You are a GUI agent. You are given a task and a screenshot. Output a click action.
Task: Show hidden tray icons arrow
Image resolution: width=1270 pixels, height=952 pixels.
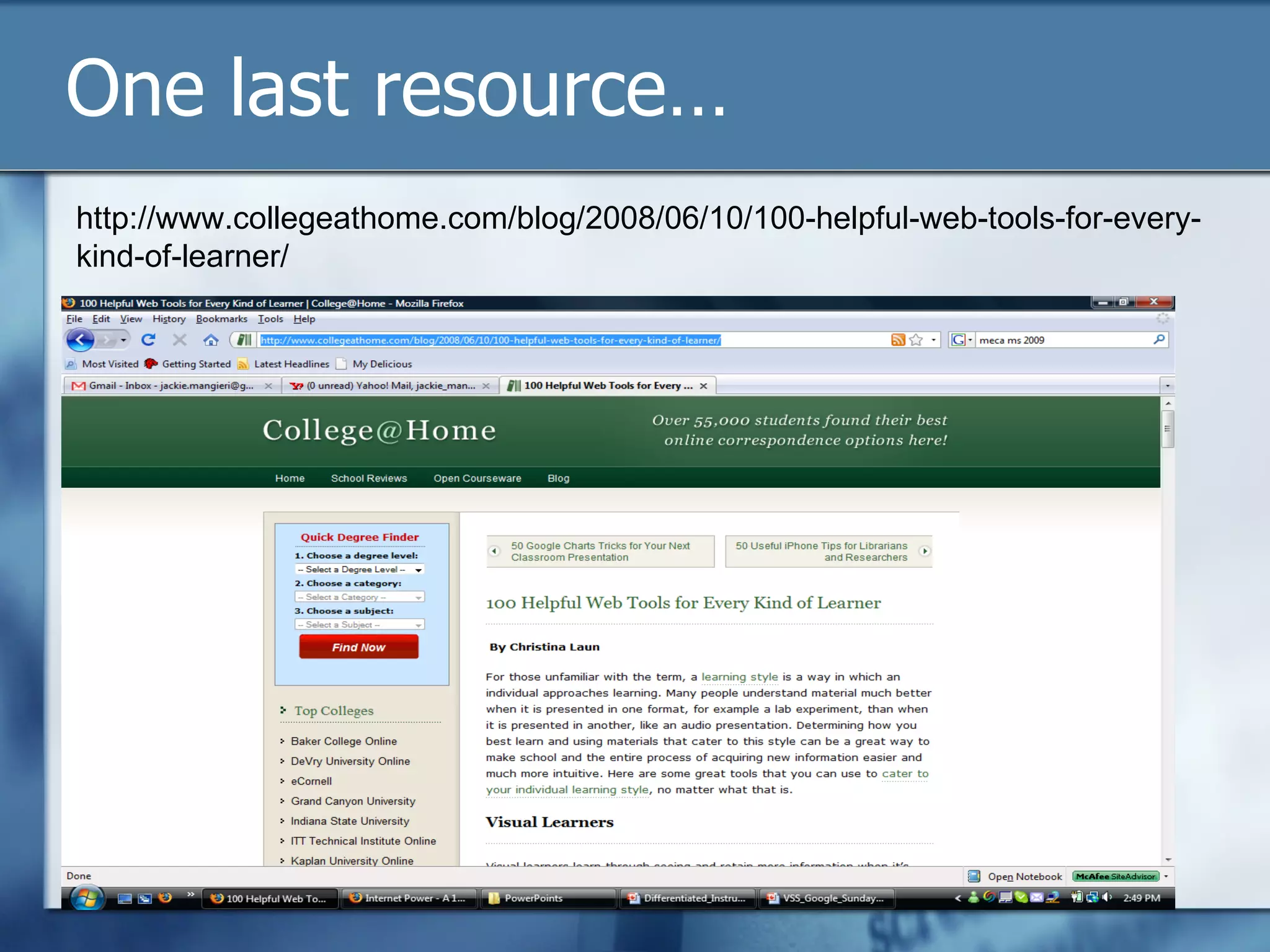pos(957,897)
